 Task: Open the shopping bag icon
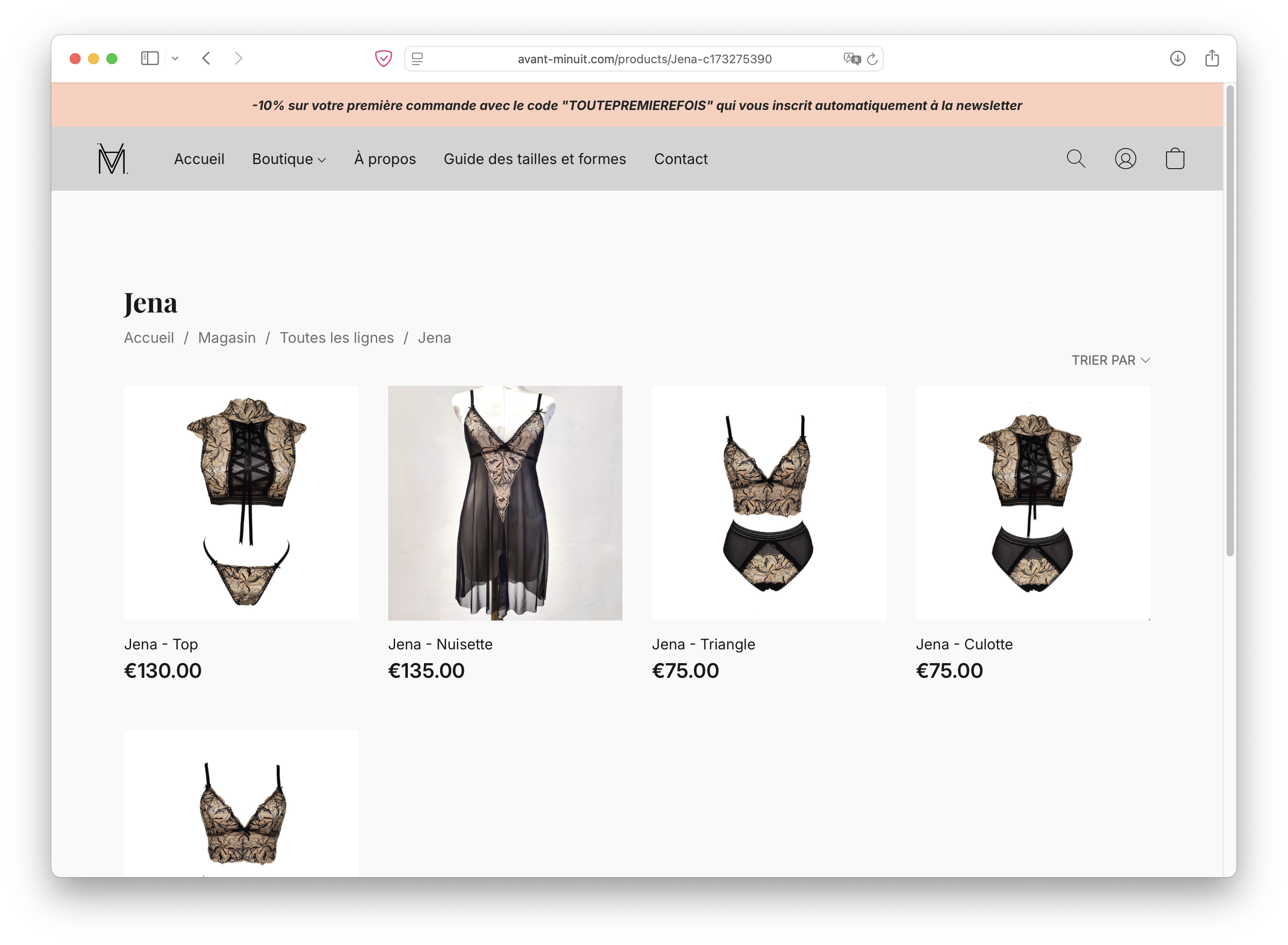pos(1175,159)
